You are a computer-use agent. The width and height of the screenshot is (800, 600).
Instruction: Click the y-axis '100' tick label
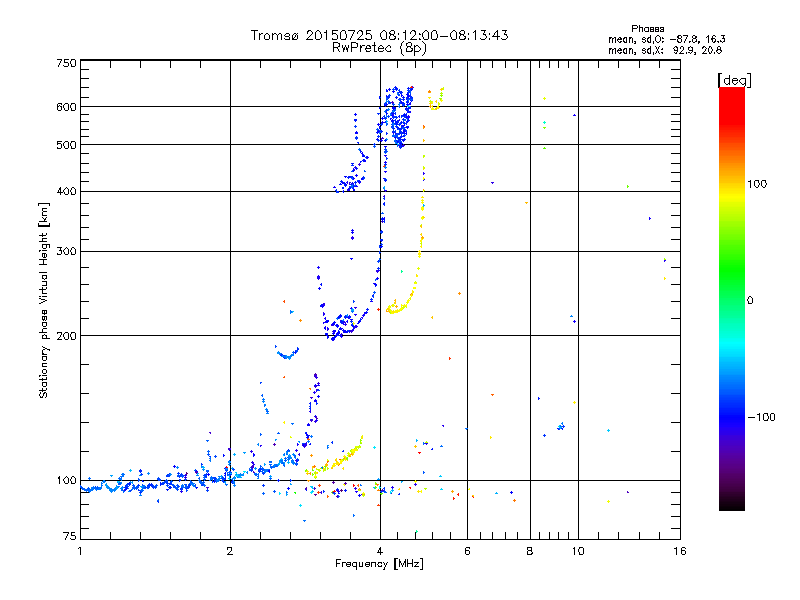coord(66,480)
